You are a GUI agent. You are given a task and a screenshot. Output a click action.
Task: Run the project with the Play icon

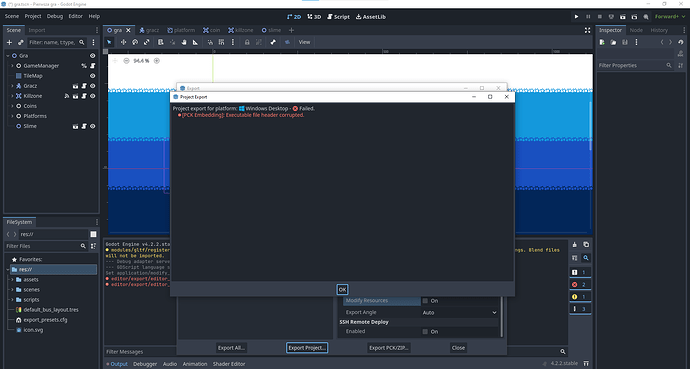point(576,17)
